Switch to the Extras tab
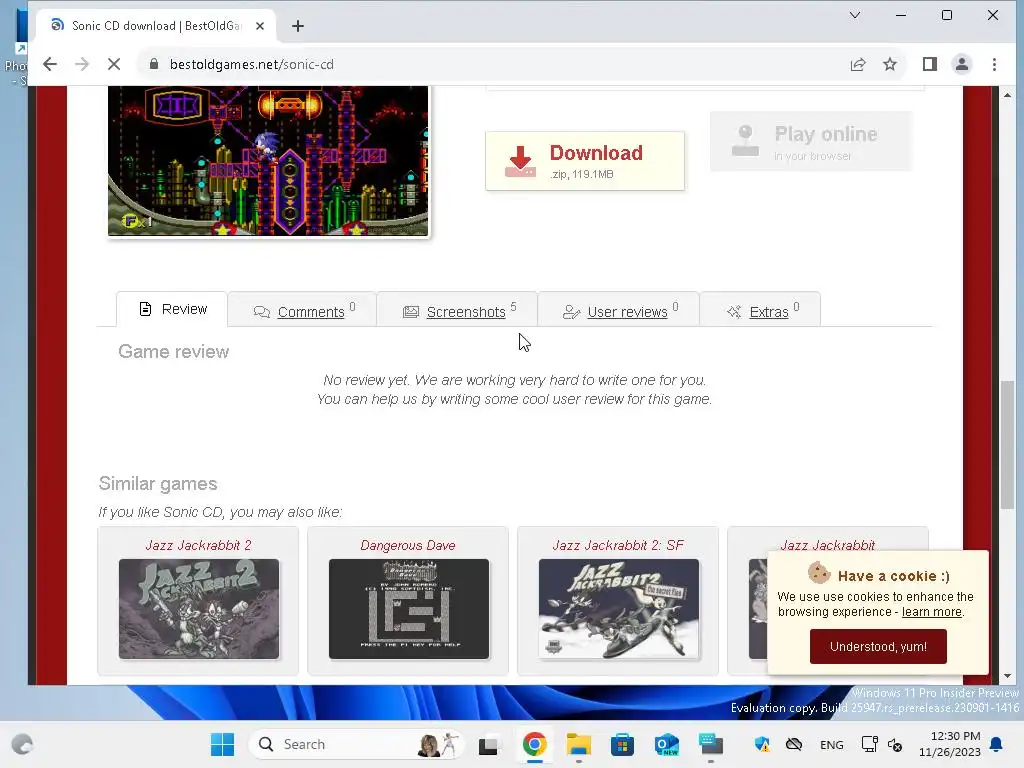Screen dimensions: 1024x768 [x=760, y=310]
